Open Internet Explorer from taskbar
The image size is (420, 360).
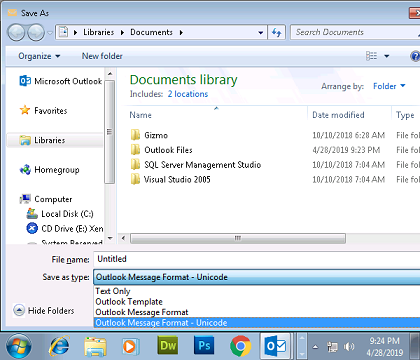coord(59,346)
